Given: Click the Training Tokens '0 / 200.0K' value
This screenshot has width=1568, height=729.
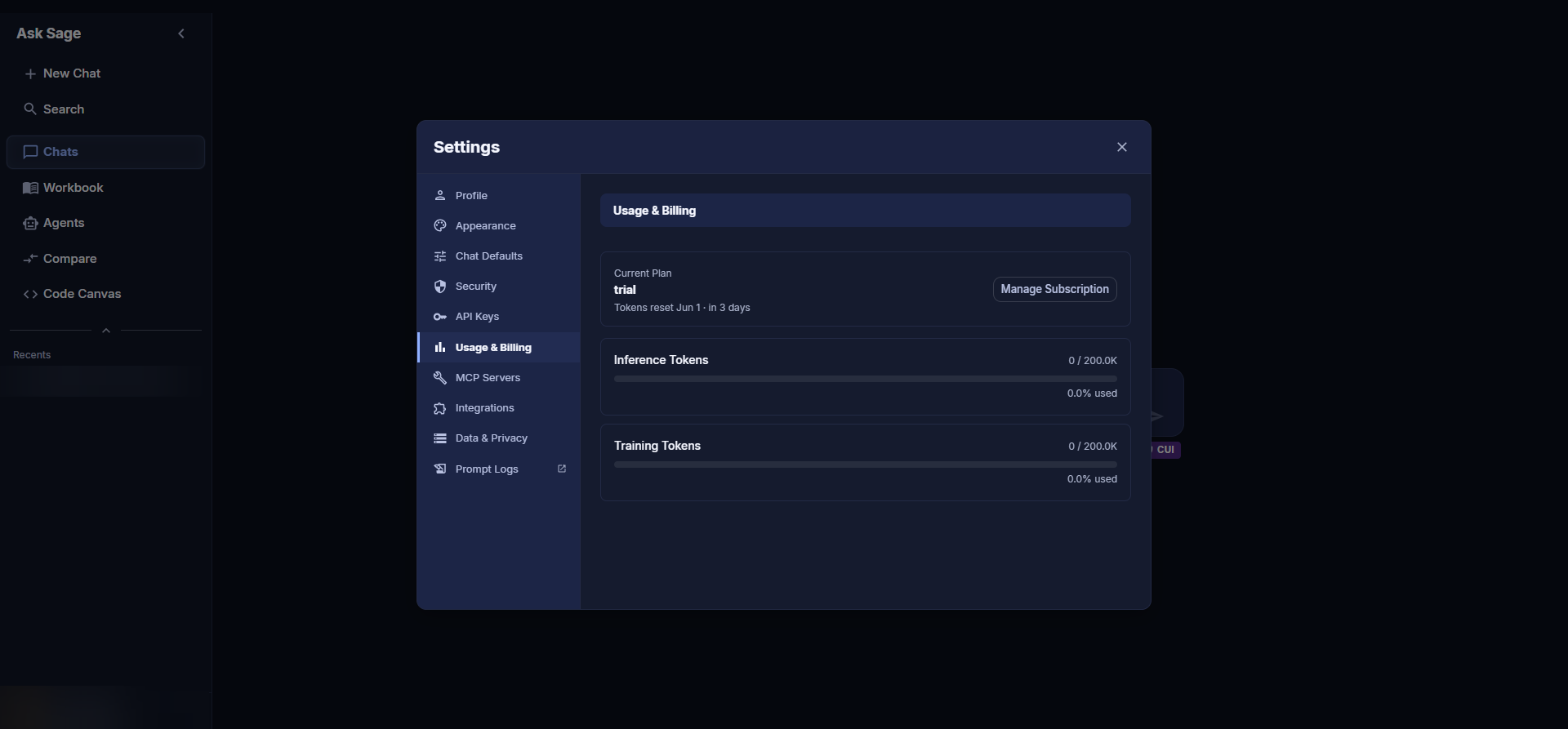Looking at the screenshot, I should click(x=1093, y=447).
